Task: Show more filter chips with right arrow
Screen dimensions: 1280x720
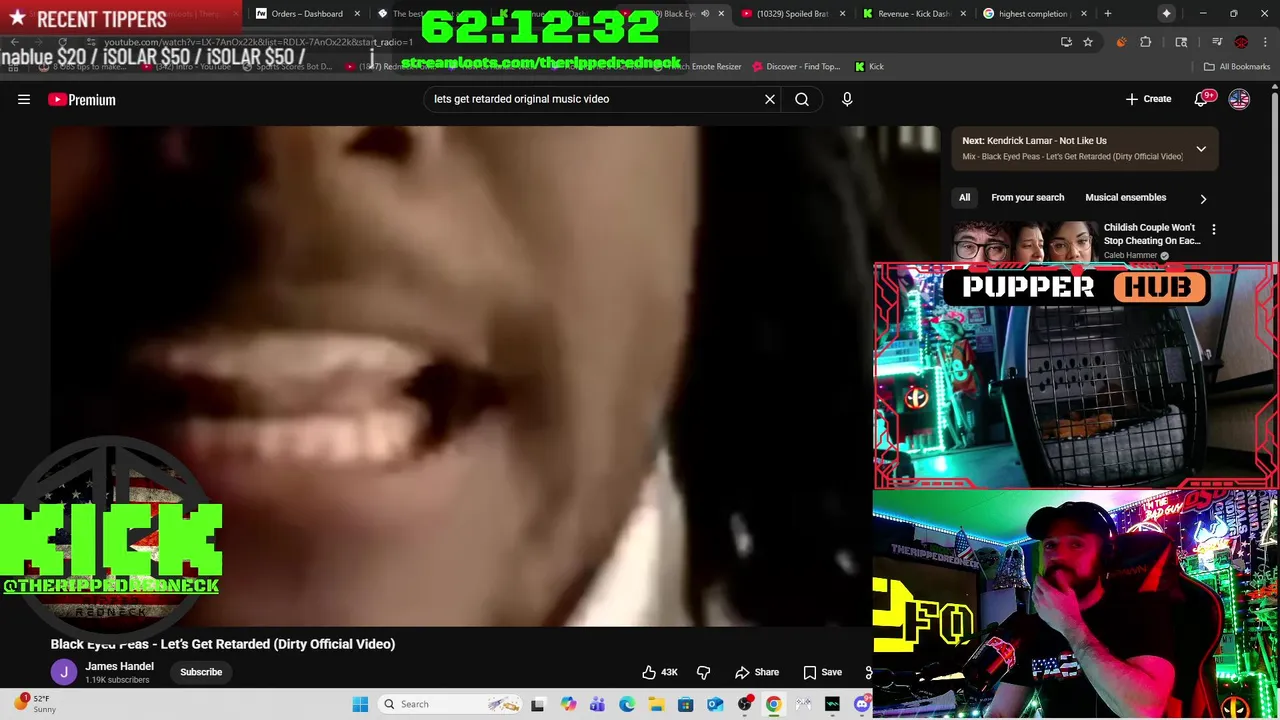Action: [x=1203, y=198]
